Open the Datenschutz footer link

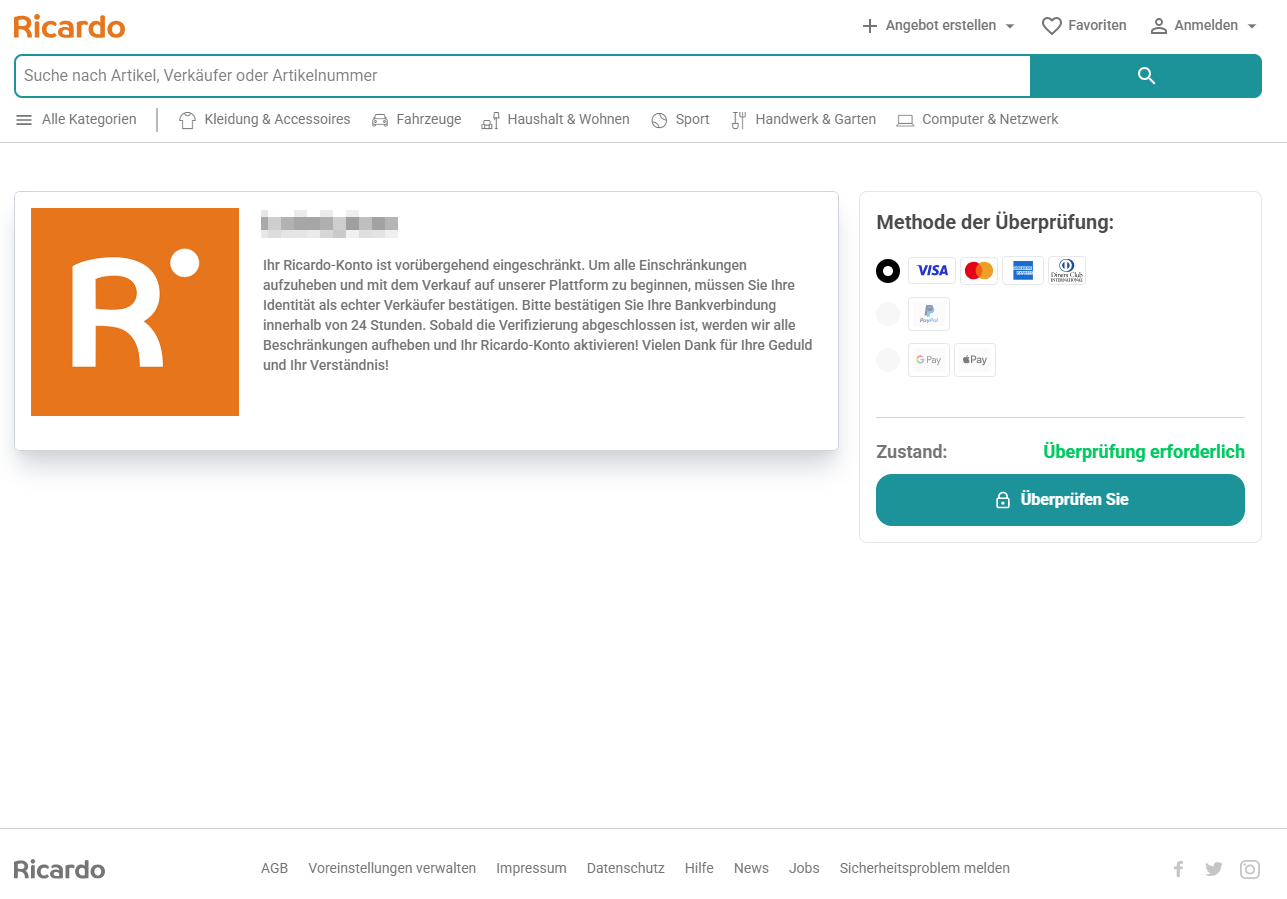626,869
